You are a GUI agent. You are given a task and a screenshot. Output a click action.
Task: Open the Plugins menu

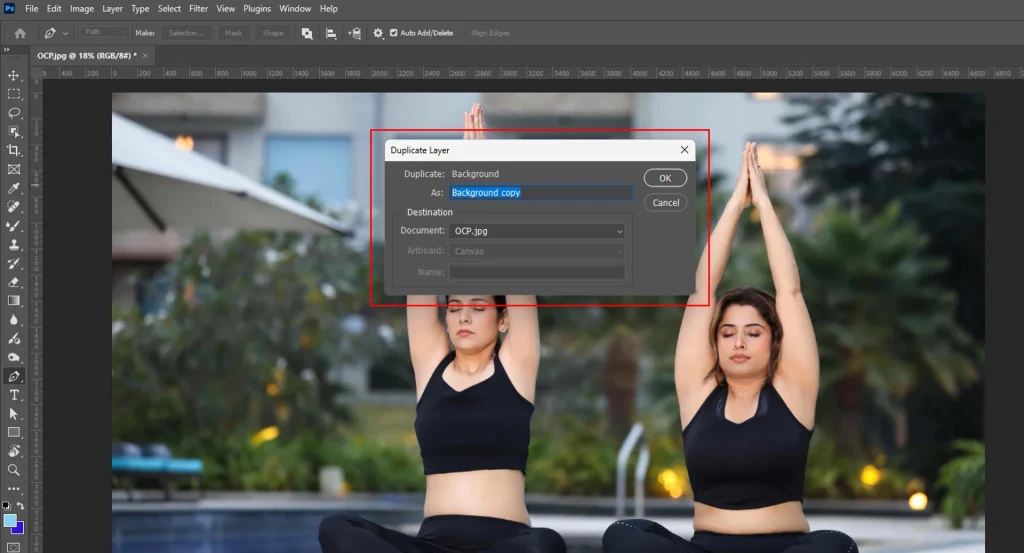257,8
